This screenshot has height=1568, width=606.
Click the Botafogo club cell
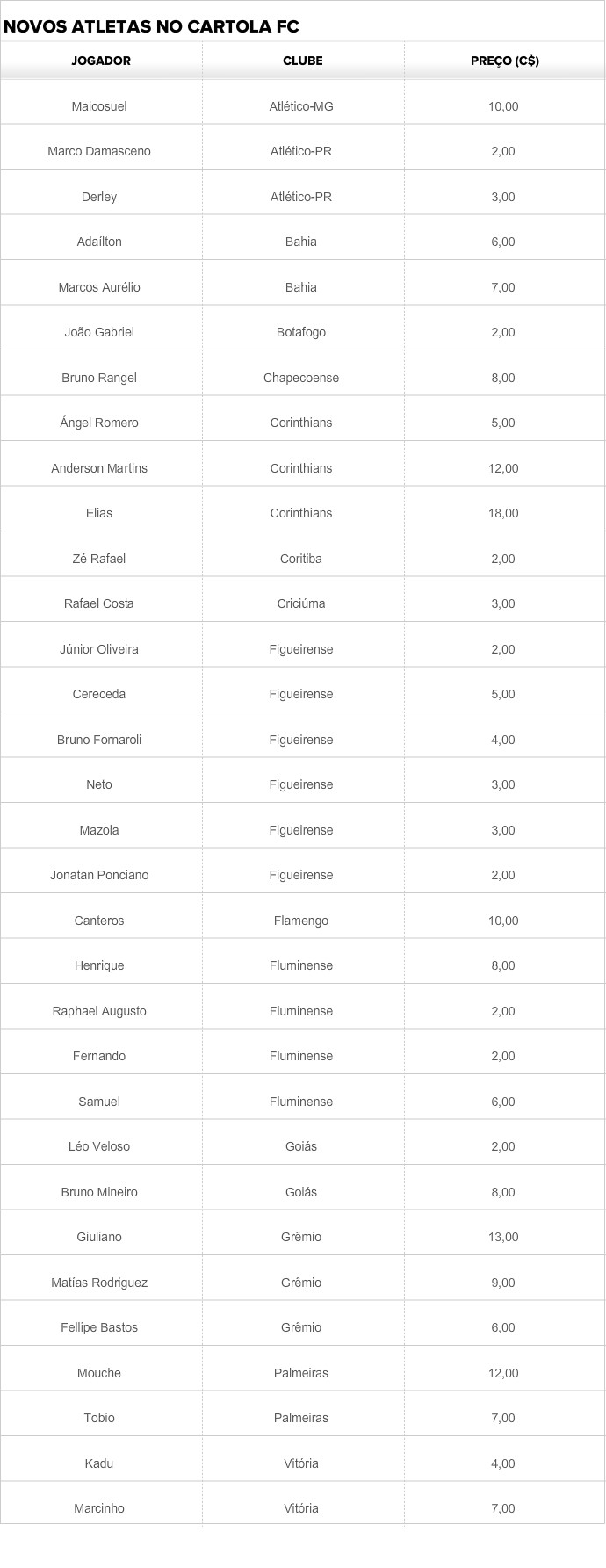click(x=301, y=332)
